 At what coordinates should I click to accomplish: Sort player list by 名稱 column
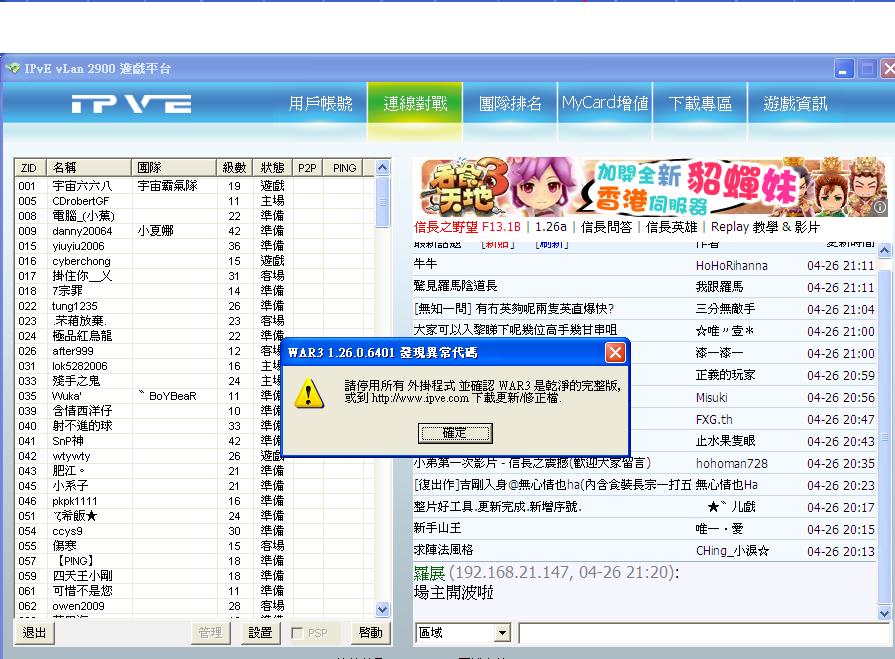(x=88, y=168)
